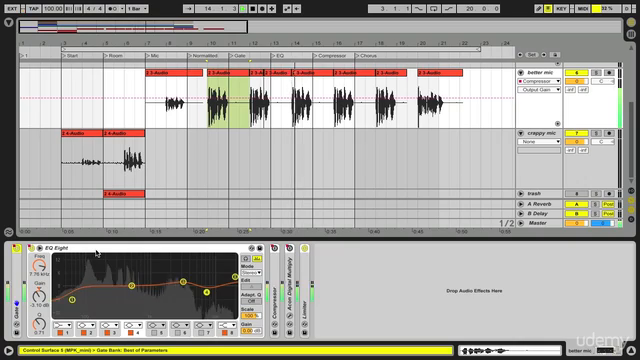Click the Stop button in transport

(x=253, y=9)
